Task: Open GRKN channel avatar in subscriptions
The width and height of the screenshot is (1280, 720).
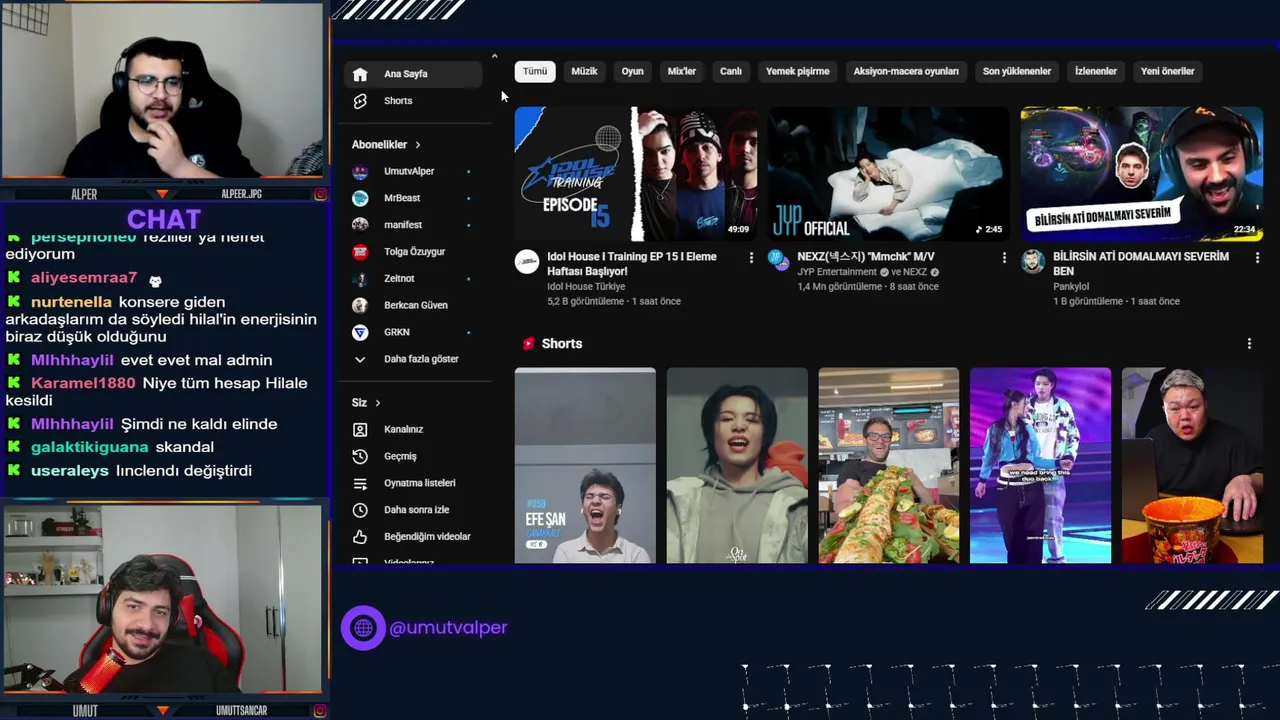Action: click(x=360, y=332)
